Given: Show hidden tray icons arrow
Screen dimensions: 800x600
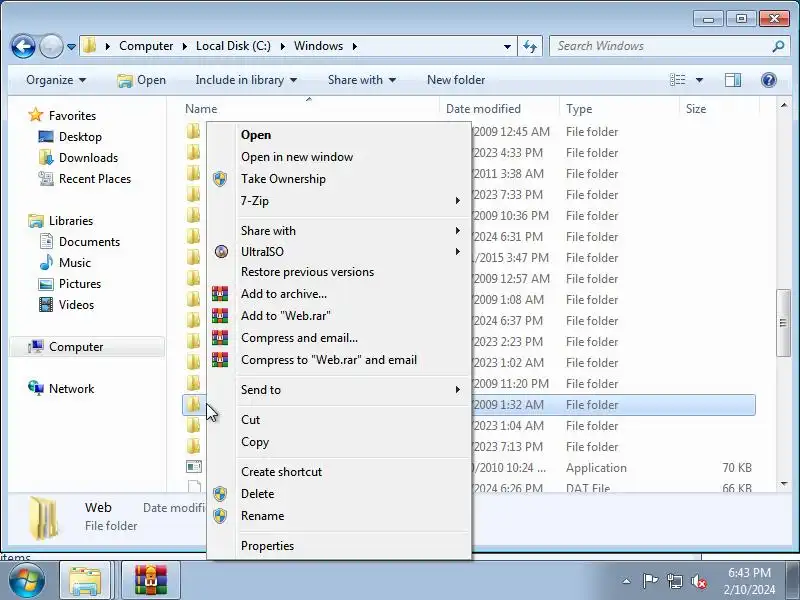Looking at the screenshot, I should 627,581.
